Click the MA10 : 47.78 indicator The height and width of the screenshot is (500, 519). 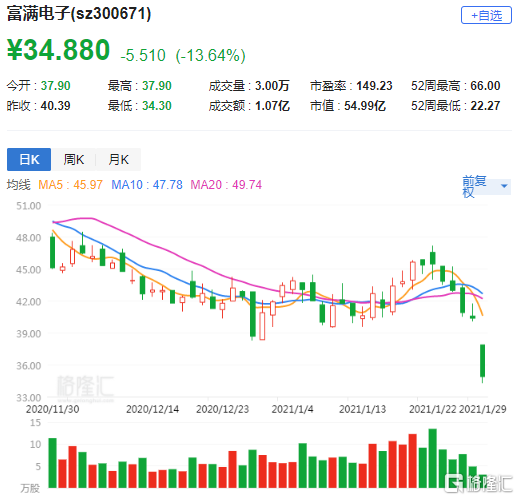point(147,185)
